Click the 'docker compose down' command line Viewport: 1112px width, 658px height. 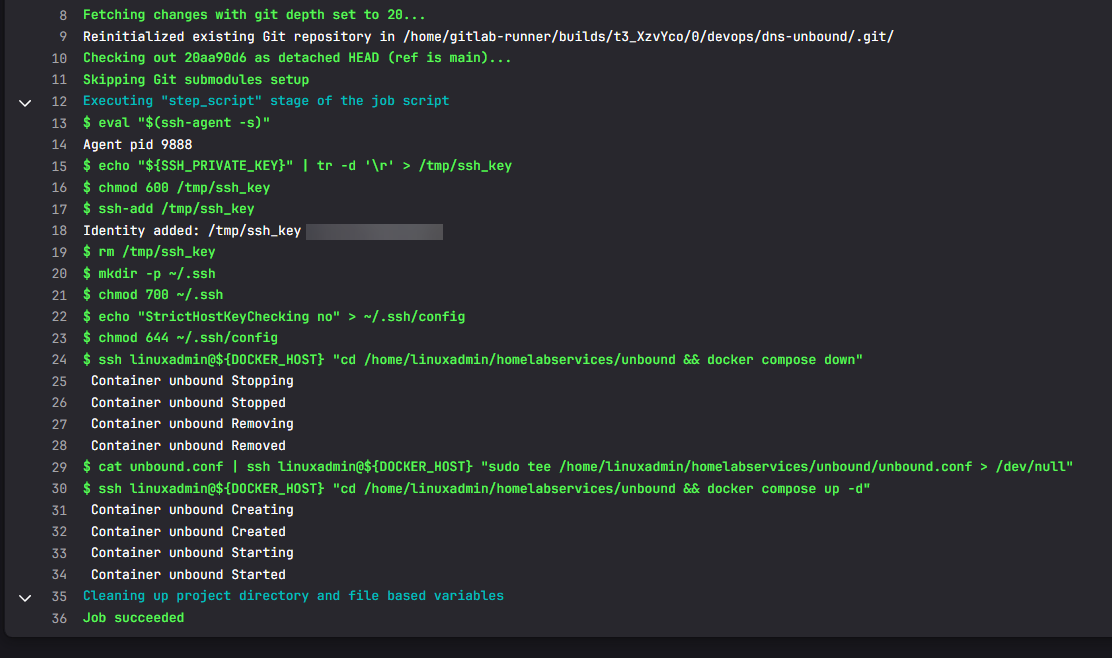(x=472, y=360)
